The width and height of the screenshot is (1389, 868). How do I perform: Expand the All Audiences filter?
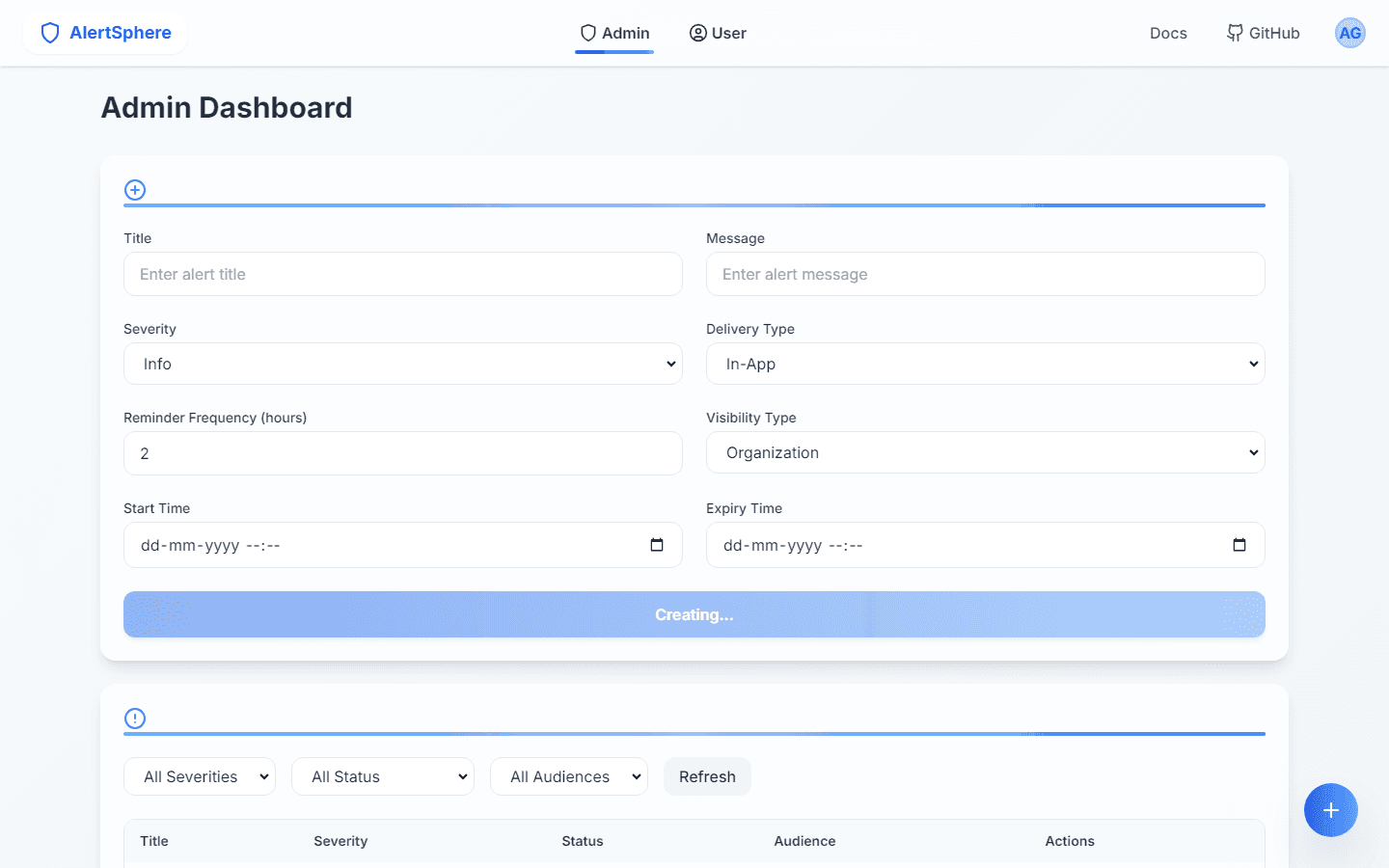pos(569,776)
